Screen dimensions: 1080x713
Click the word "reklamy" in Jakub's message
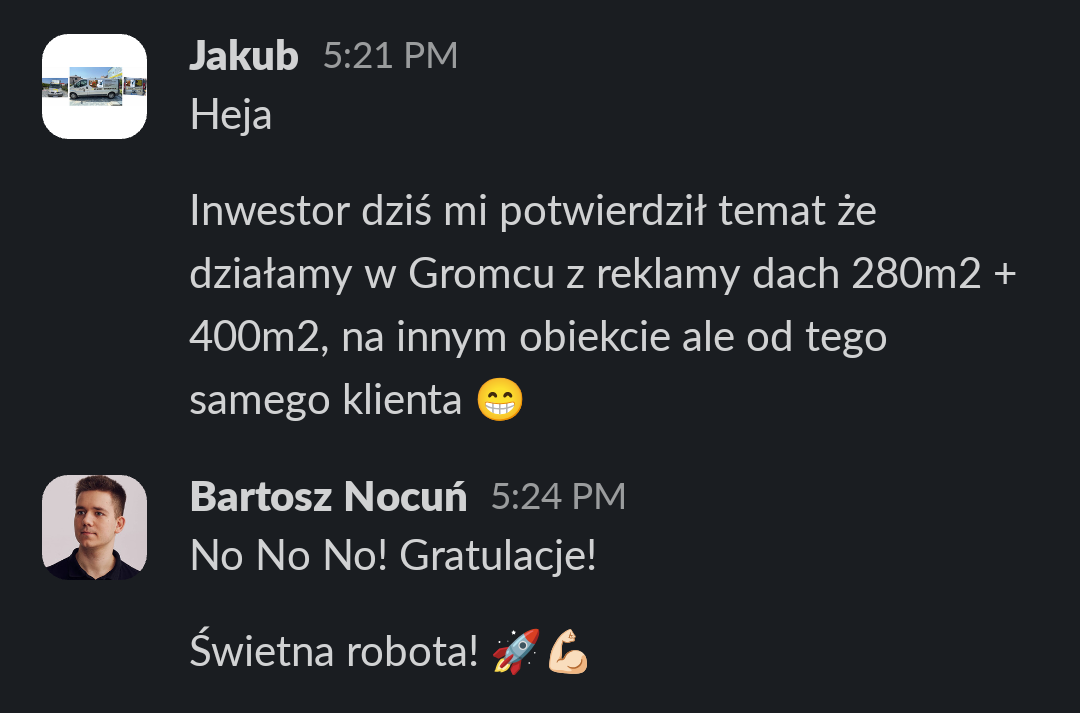click(x=668, y=274)
